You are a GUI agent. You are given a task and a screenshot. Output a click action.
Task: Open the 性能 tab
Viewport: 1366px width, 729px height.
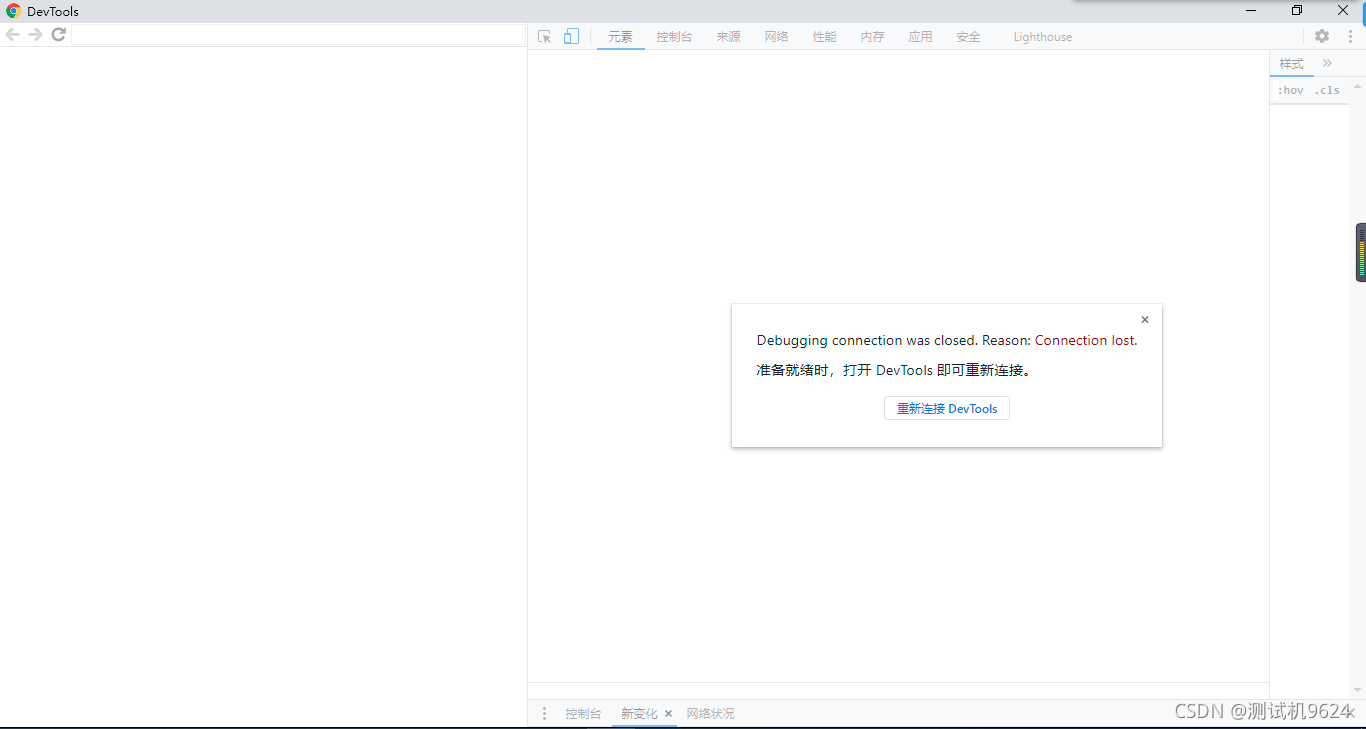(x=824, y=37)
